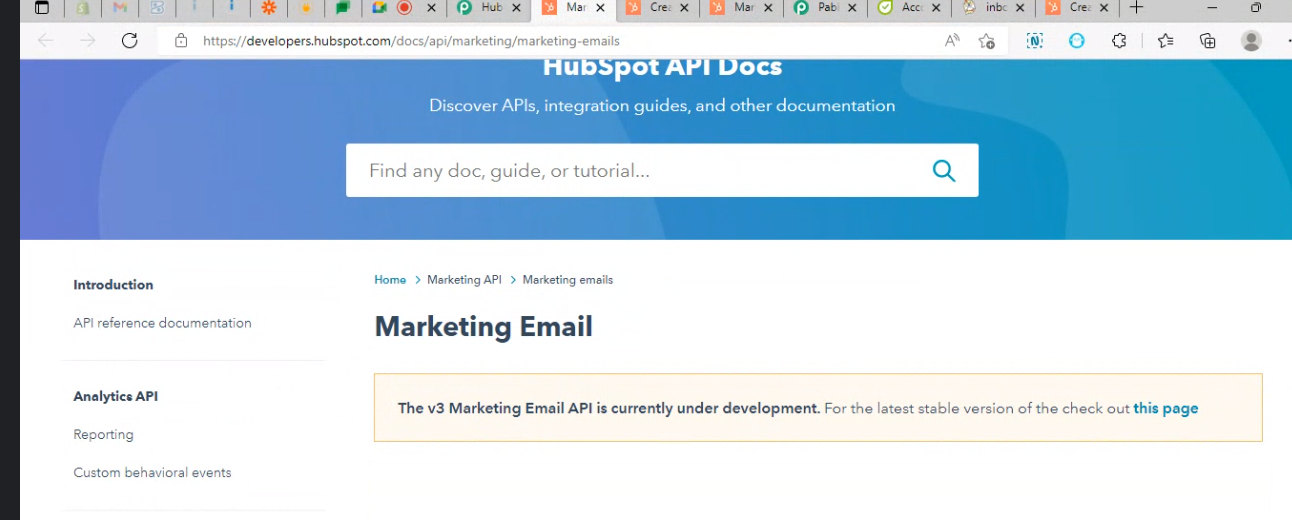Open the Favorites list icon
1292x520 pixels.
pyautogui.click(x=1166, y=41)
